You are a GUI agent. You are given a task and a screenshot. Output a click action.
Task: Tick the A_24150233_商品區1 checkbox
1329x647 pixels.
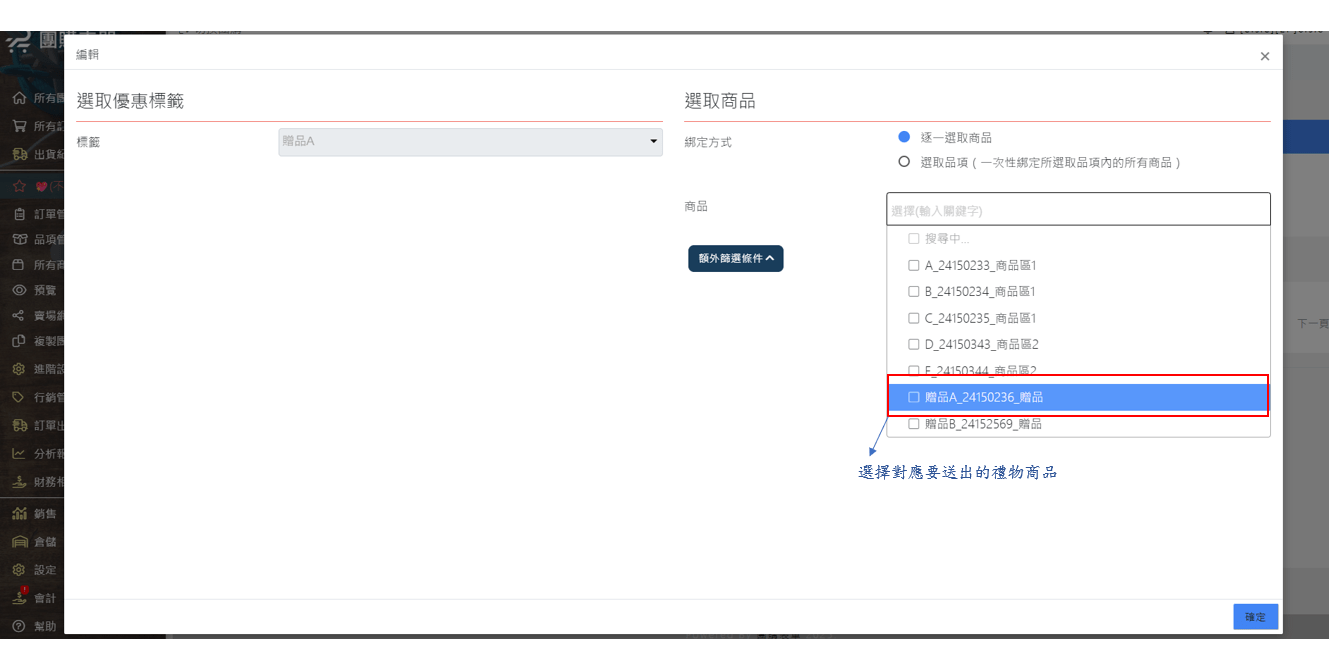coord(913,266)
